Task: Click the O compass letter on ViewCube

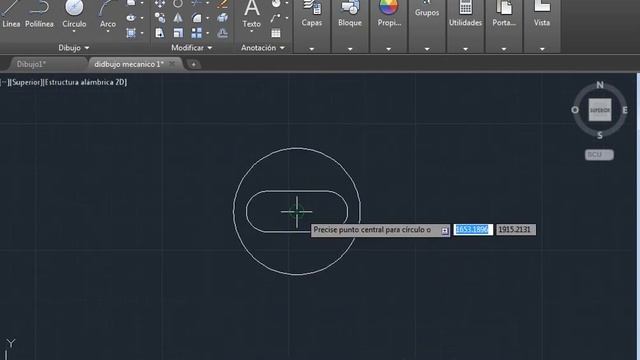Action: (x=575, y=110)
